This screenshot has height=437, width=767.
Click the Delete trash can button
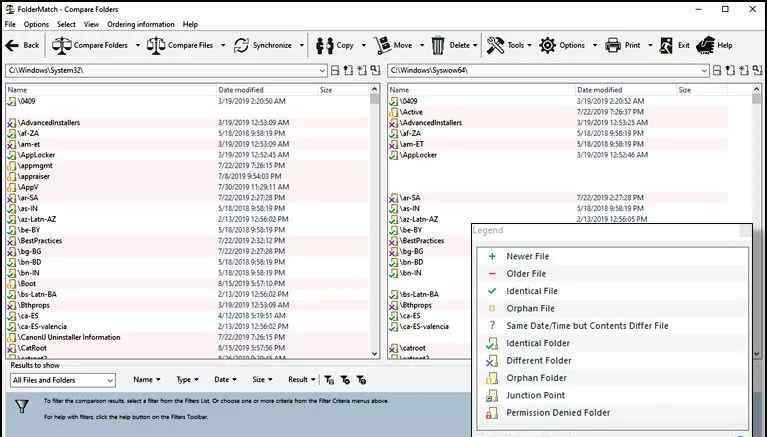(451, 45)
